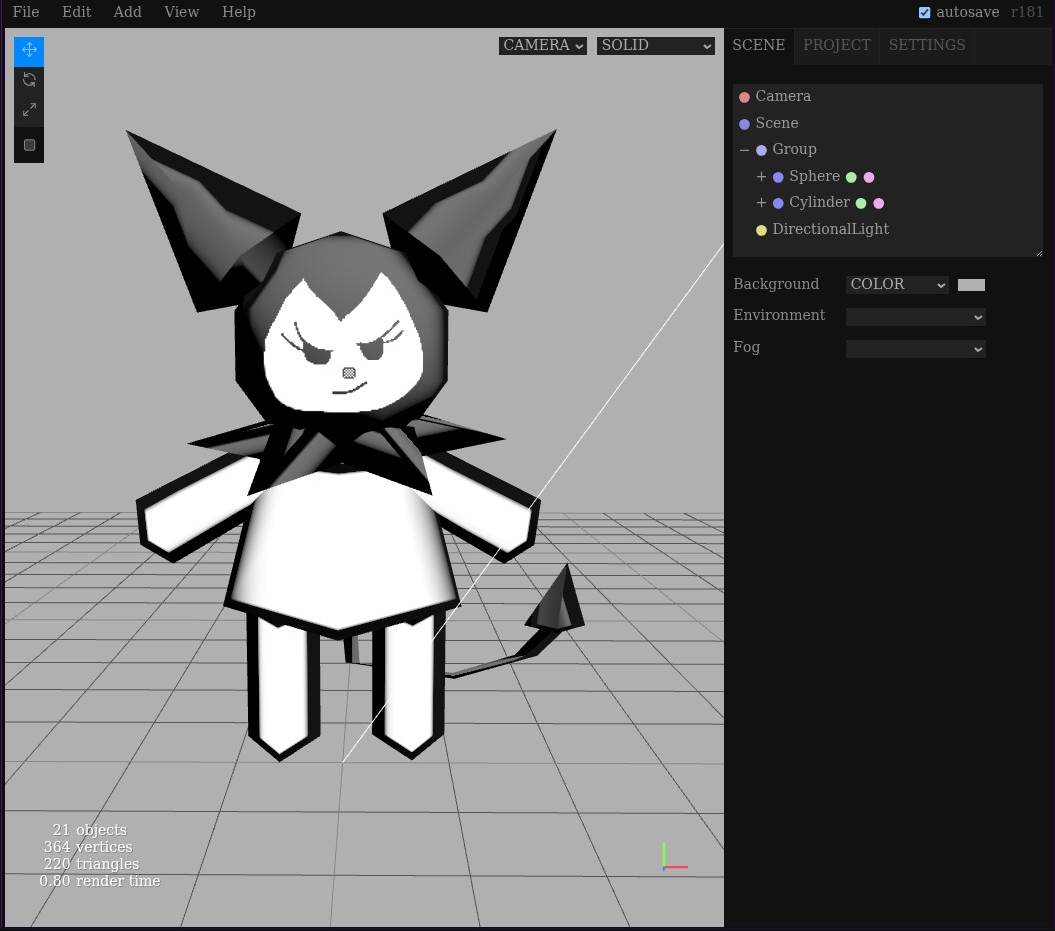
Task: Select DirectionalLight in the scene outliner
Action: (x=829, y=229)
